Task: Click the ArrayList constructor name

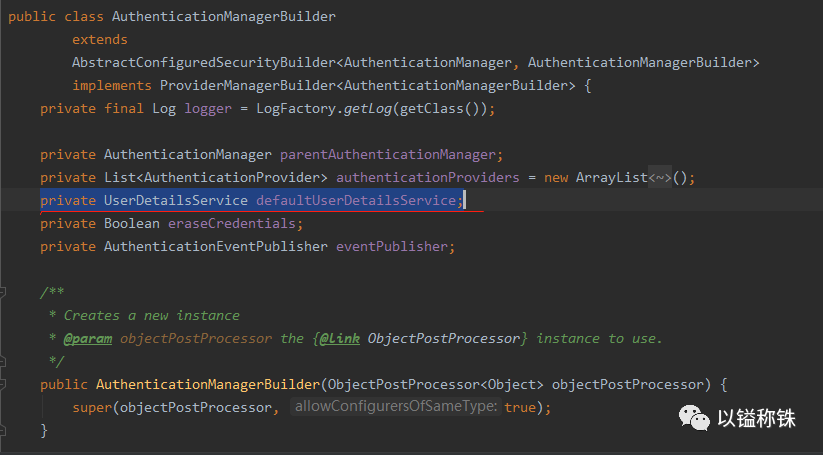Action: [x=612, y=178]
